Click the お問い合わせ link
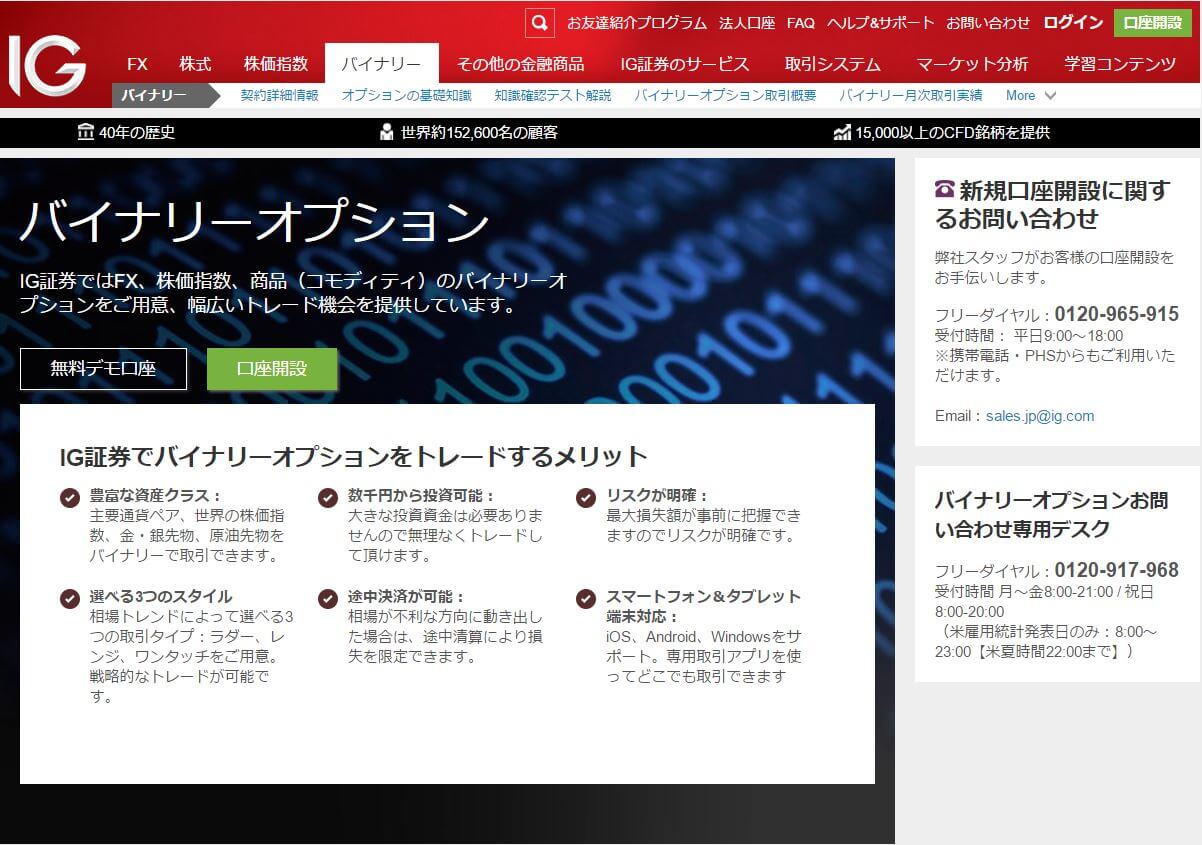 (988, 23)
